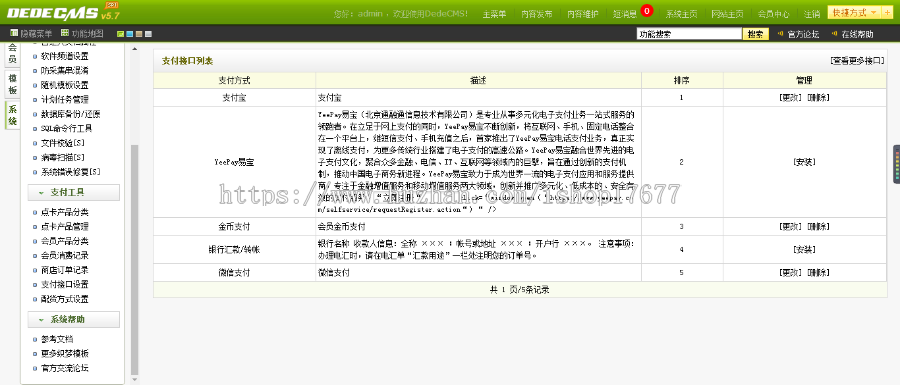Open 会员中心 from the top bar
This screenshot has width=900, height=385.
773,14
